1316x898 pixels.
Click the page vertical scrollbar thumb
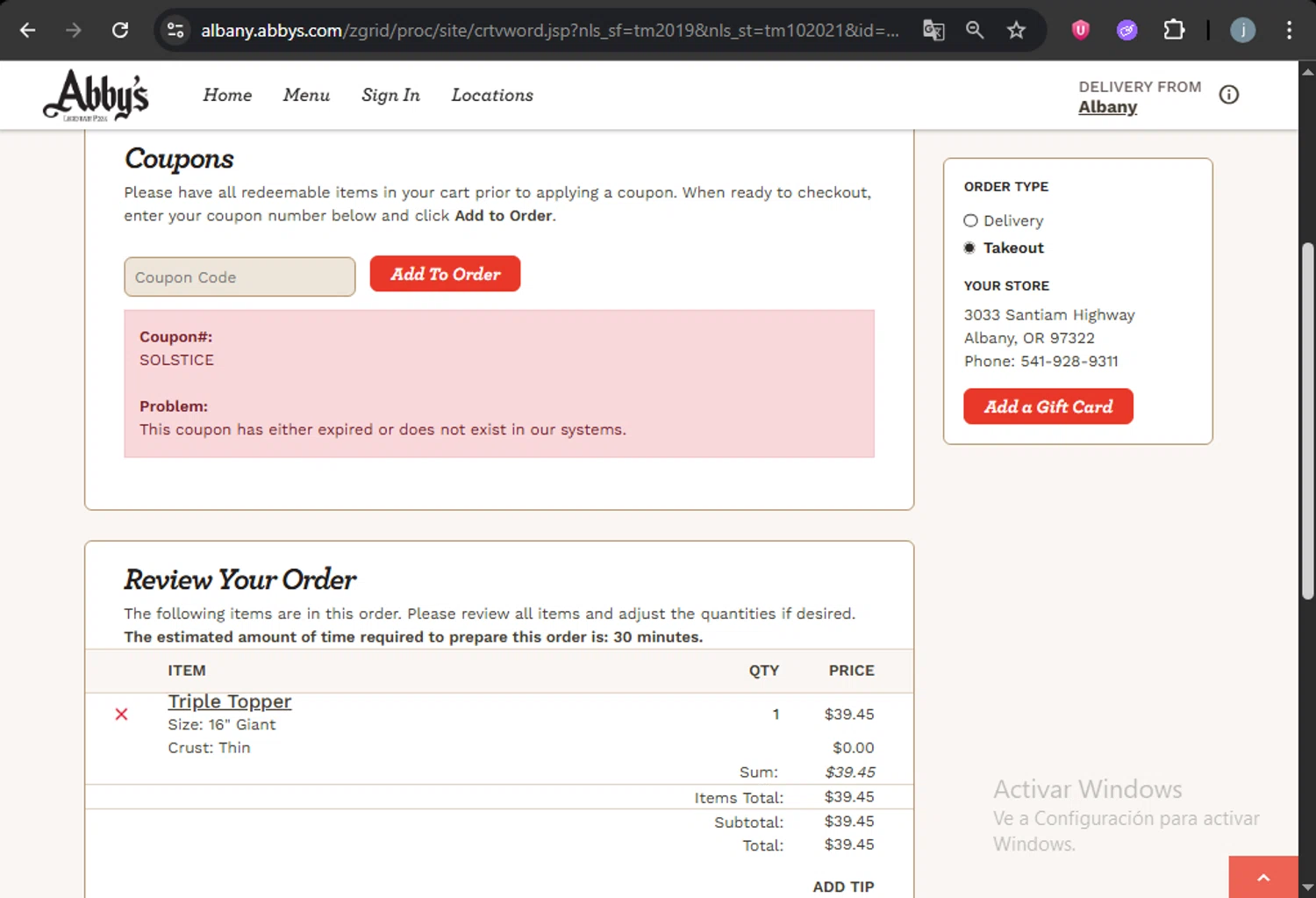click(x=1307, y=421)
